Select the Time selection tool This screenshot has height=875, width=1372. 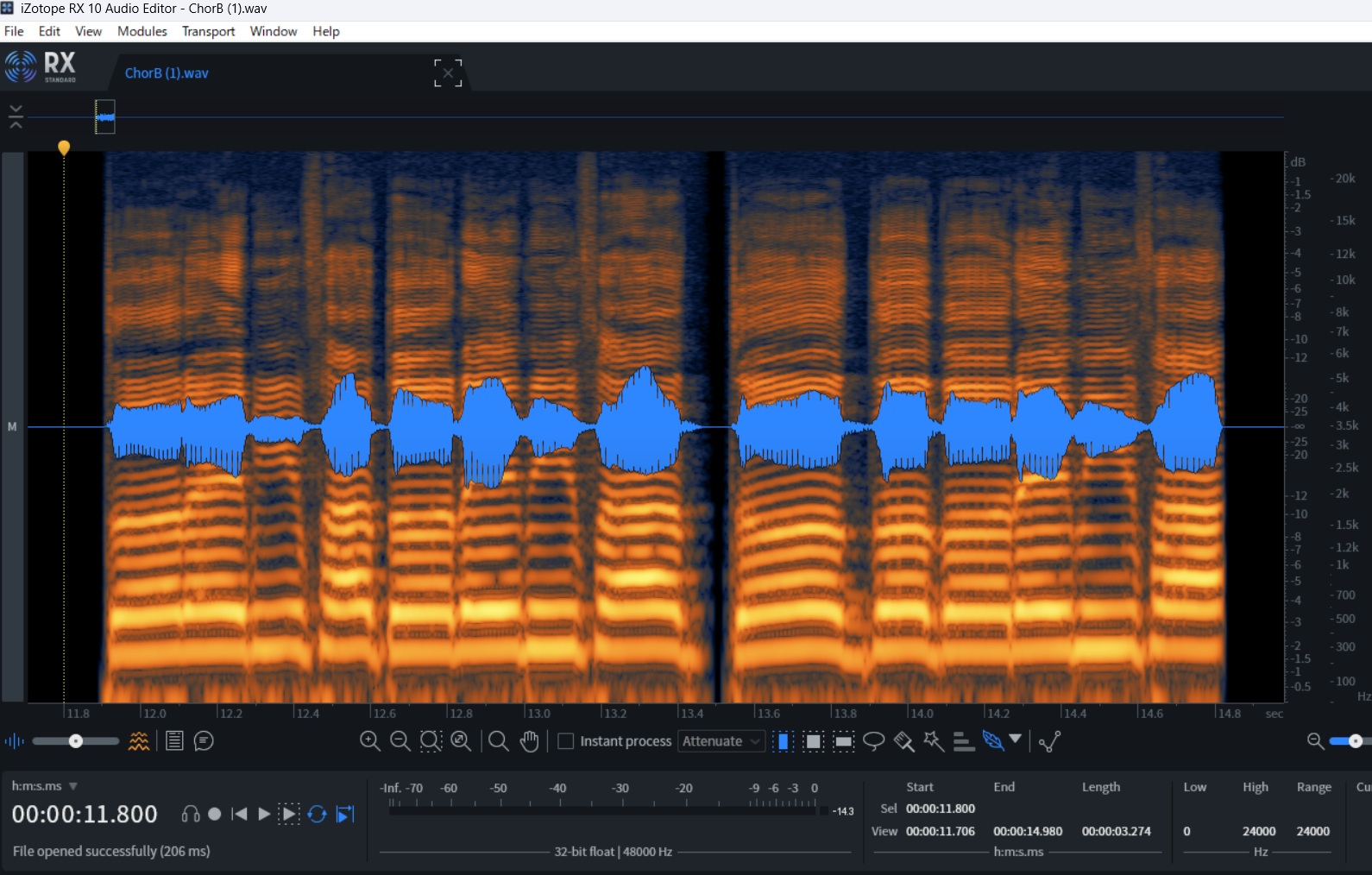pos(783,741)
